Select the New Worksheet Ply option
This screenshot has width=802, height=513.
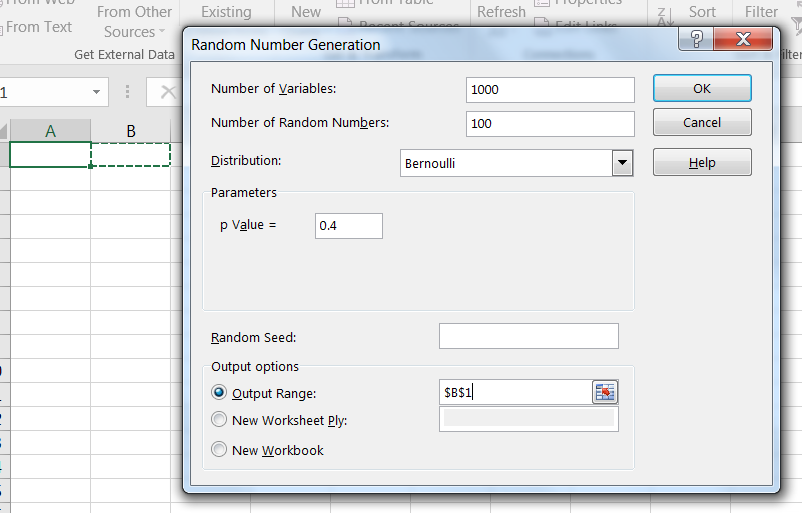tap(219, 420)
